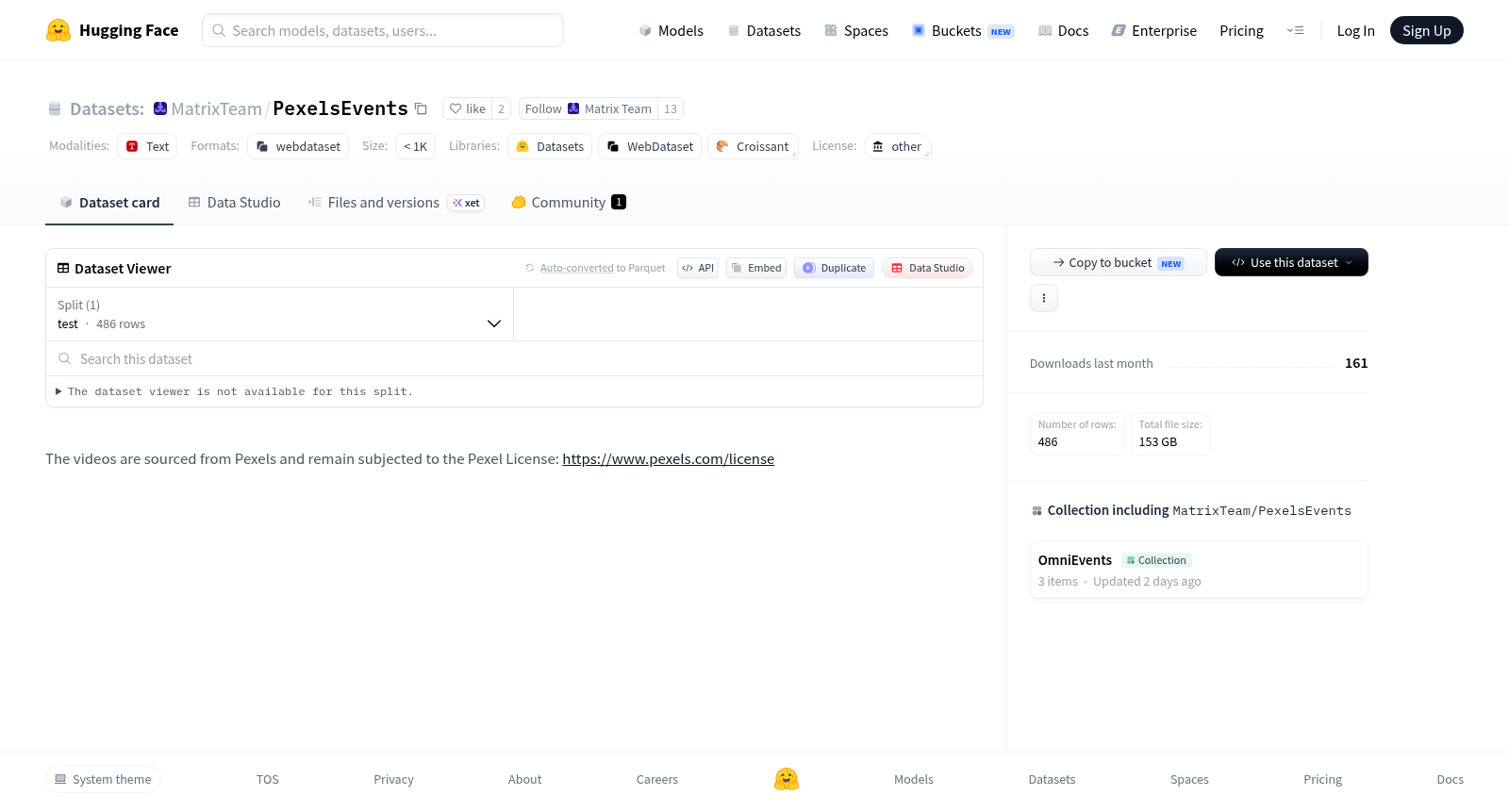Click the other license tag

click(897, 146)
